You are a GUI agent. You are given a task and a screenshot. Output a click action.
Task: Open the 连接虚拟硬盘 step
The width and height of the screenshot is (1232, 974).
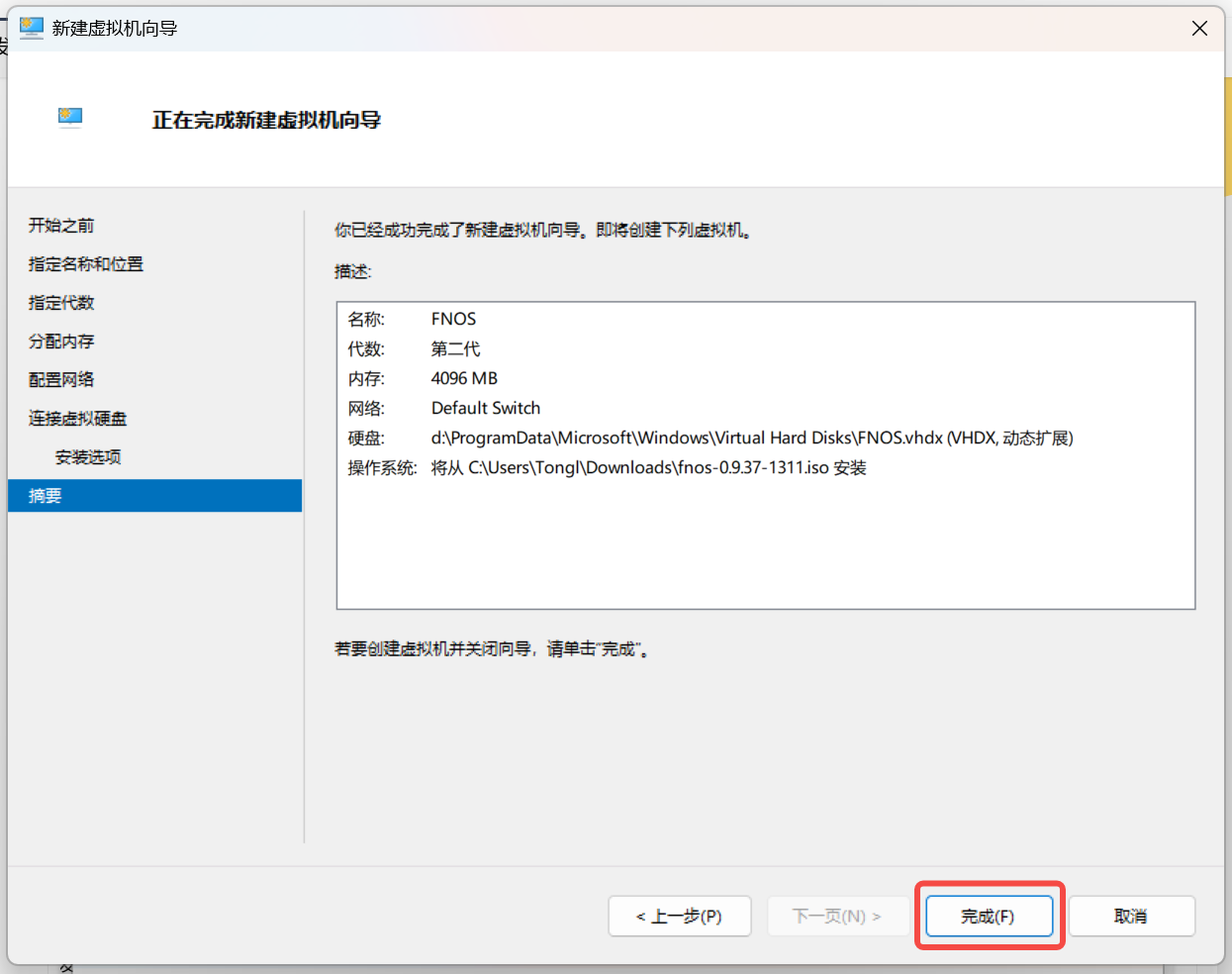tap(78, 419)
